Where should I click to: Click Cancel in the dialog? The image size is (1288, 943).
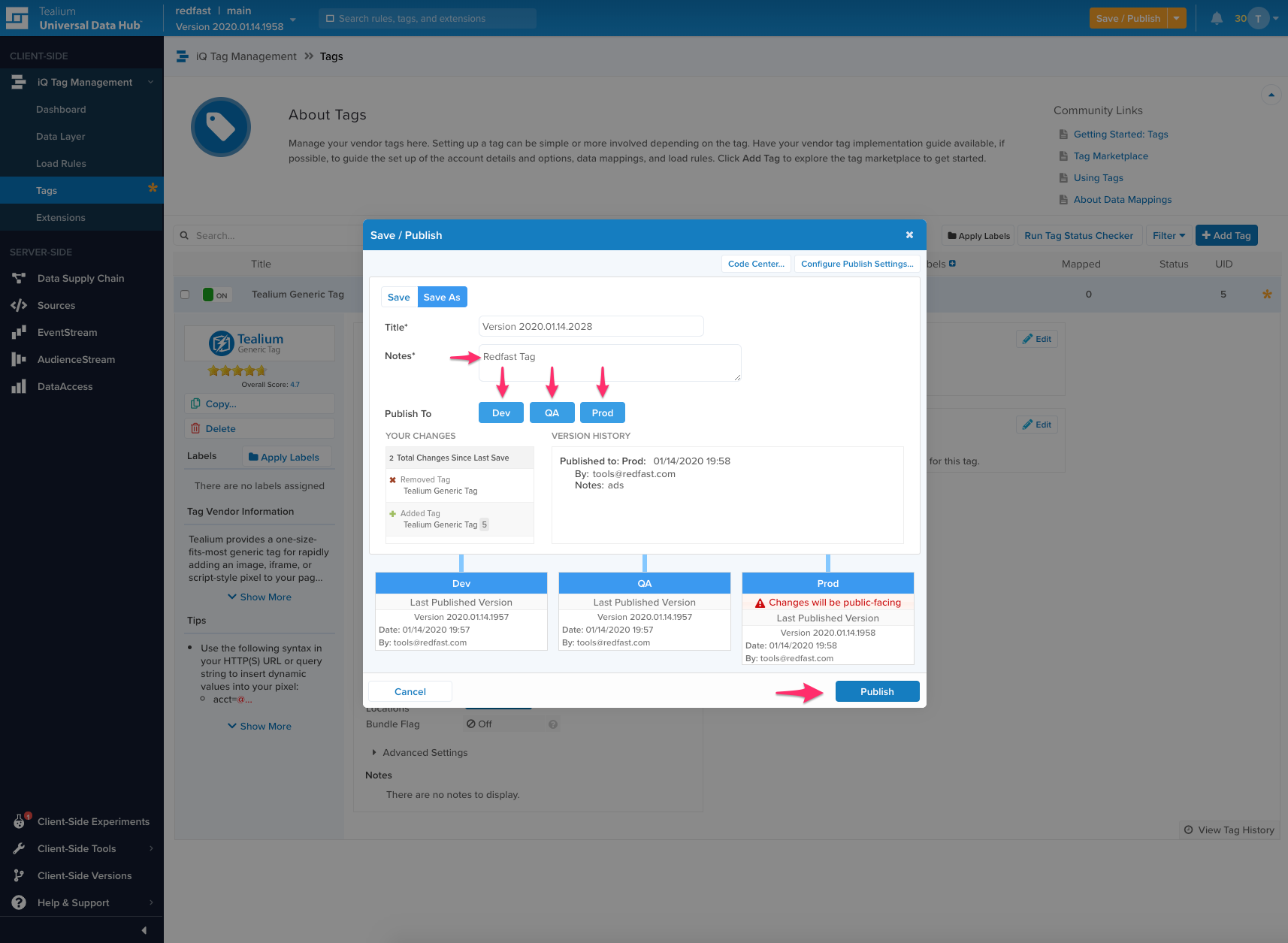[x=410, y=691]
